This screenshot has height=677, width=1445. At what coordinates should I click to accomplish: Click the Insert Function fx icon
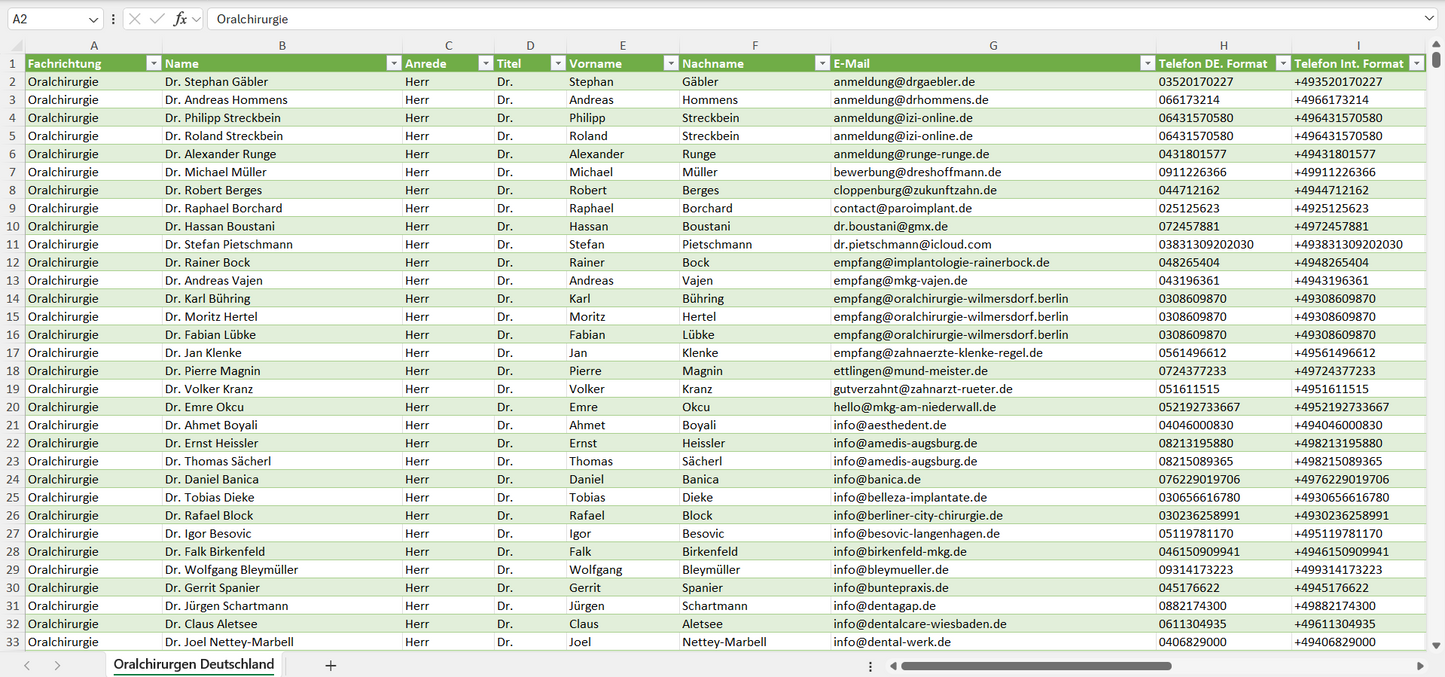[x=180, y=19]
